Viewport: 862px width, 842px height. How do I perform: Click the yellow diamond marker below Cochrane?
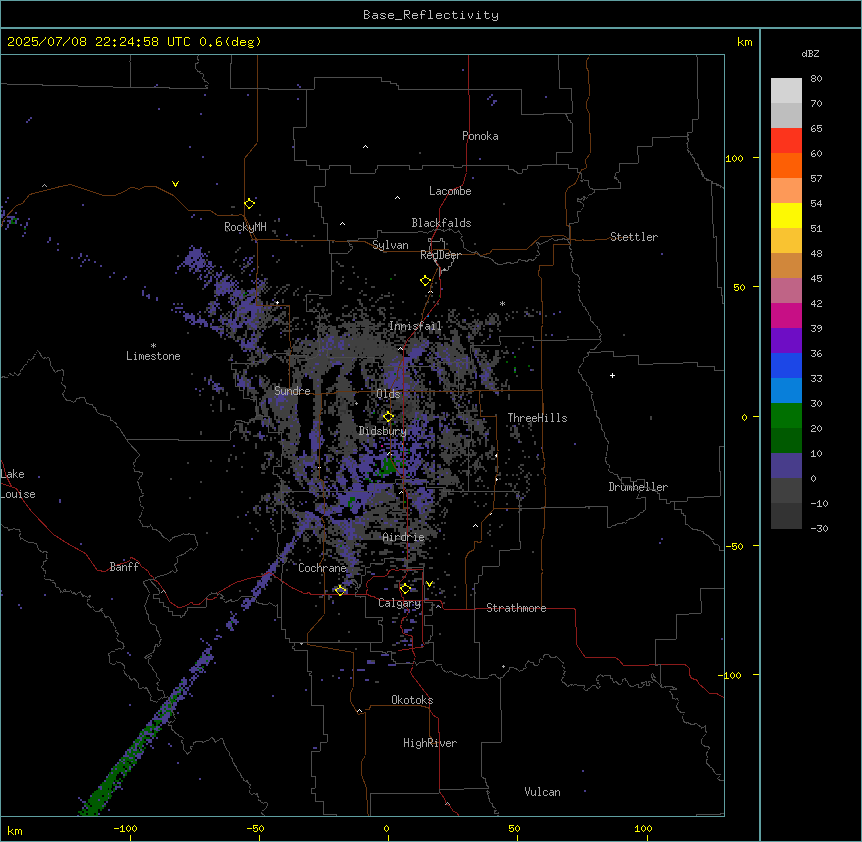tap(340, 590)
